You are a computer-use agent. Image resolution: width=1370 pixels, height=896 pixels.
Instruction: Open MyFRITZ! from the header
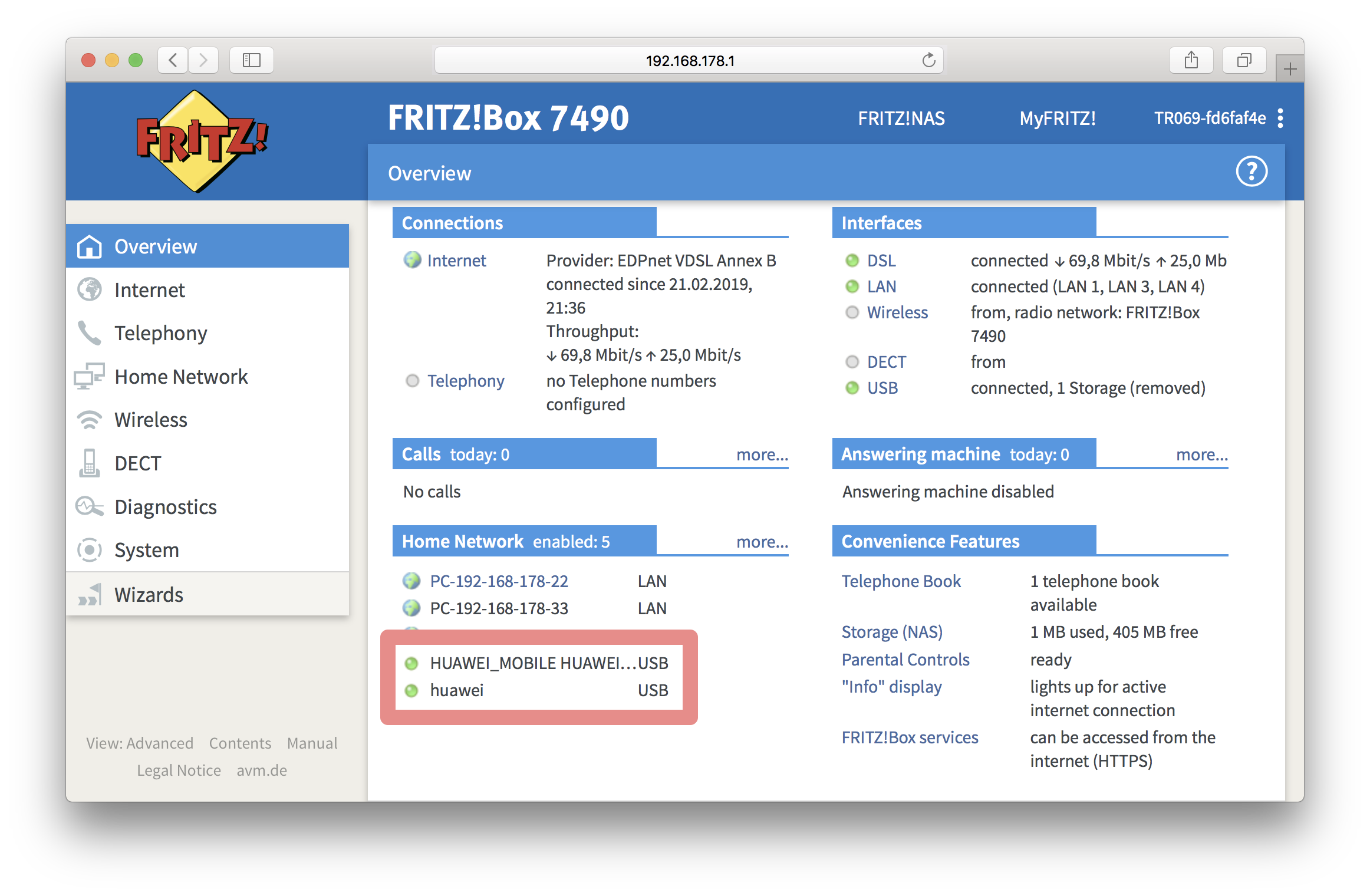point(1058,118)
